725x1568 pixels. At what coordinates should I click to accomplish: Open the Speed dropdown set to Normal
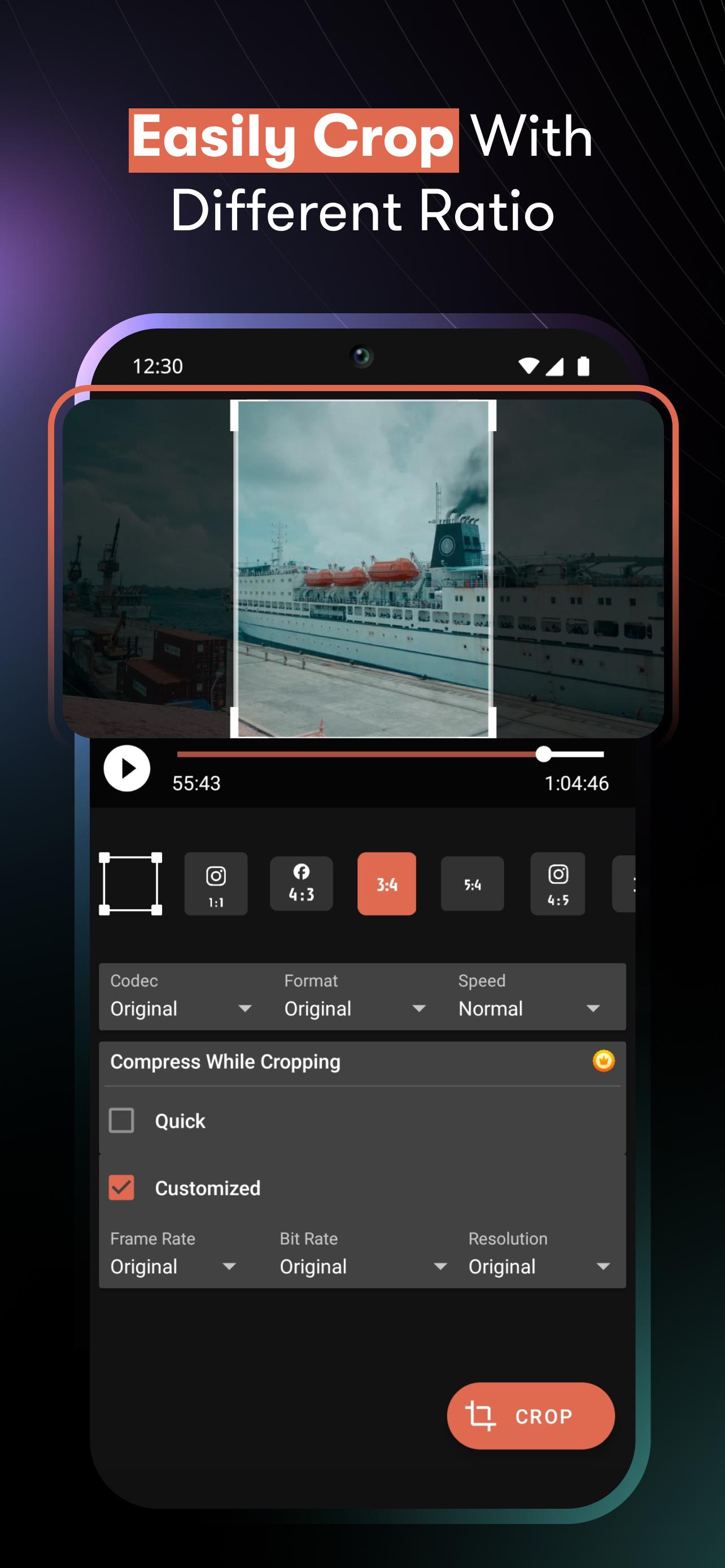(530, 997)
